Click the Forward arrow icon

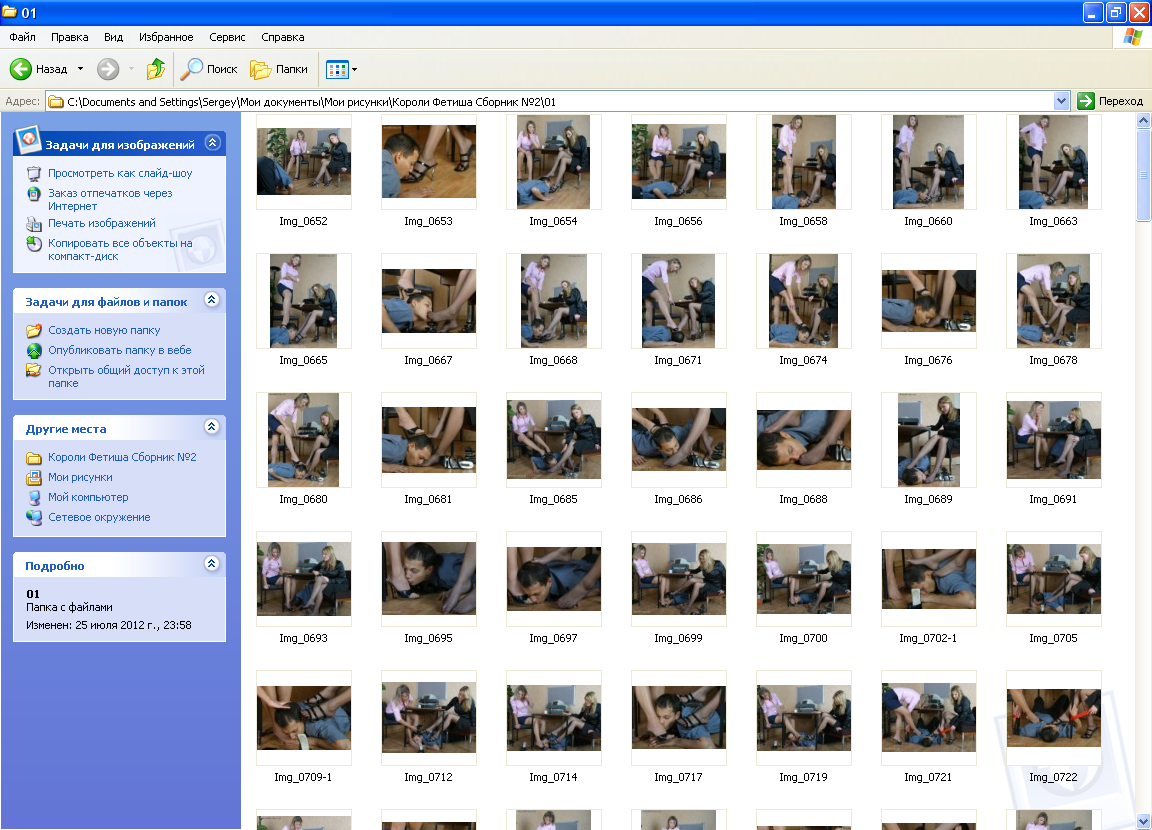(x=108, y=69)
